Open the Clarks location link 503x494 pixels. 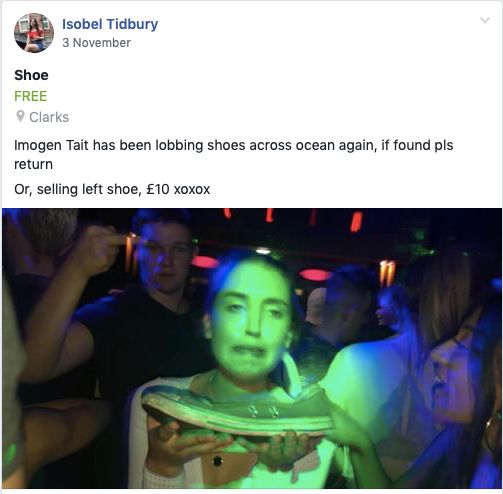click(x=49, y=117)
